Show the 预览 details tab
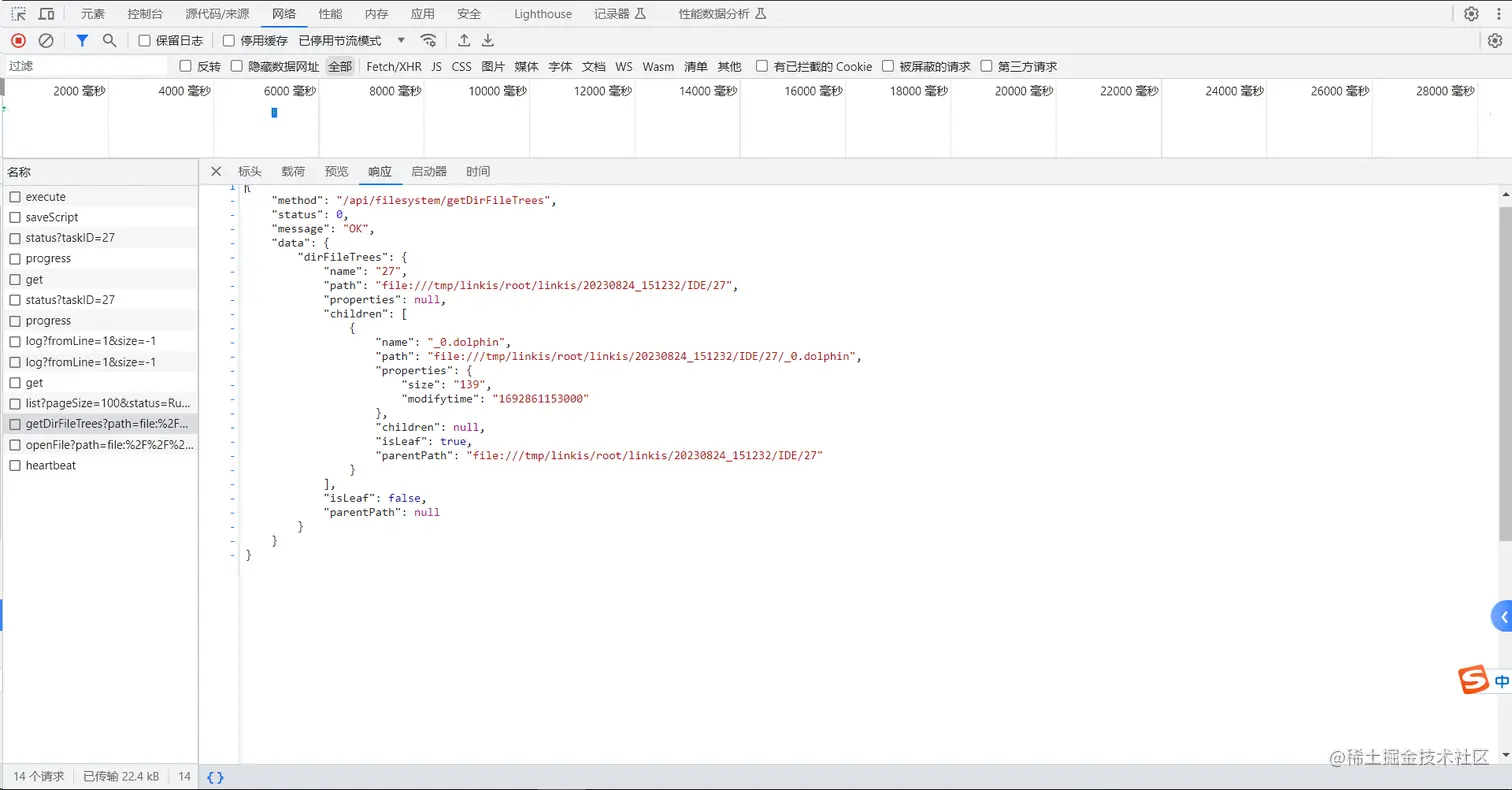The height and width of the screenshot is (790, 1512). click(336, 171)
